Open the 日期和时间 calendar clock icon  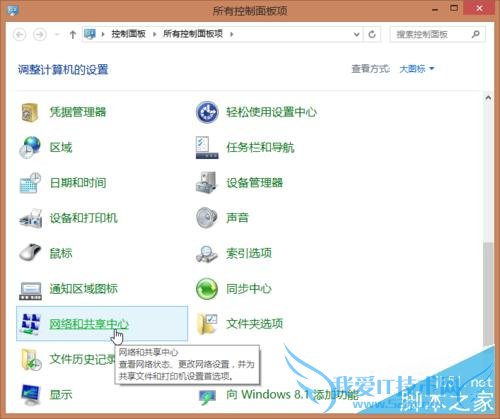point(30,183)
